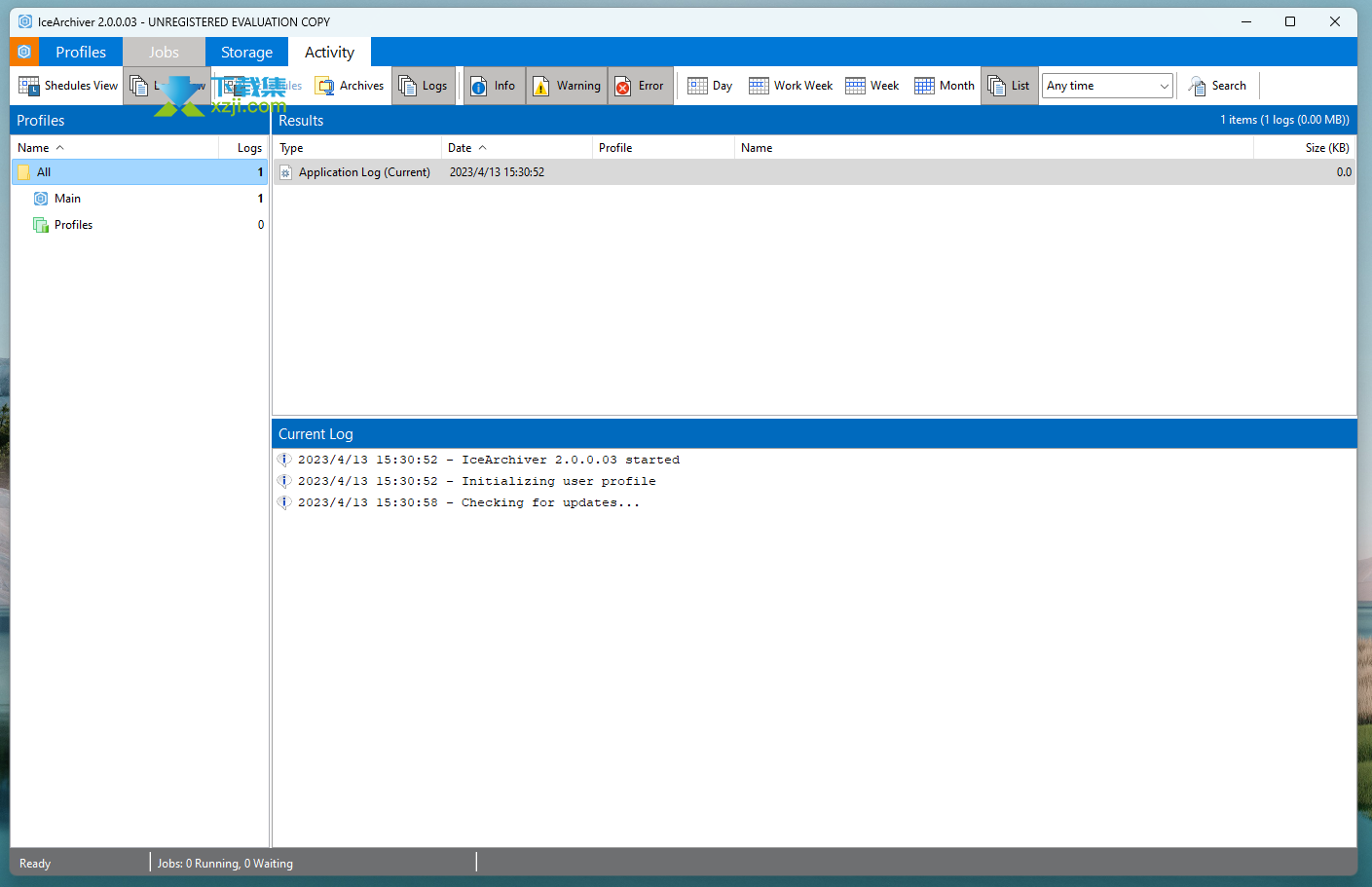Sort results by the Date column header
Image resolution: width=1372 pixels, height=887 pixels.
click(517, 148)
